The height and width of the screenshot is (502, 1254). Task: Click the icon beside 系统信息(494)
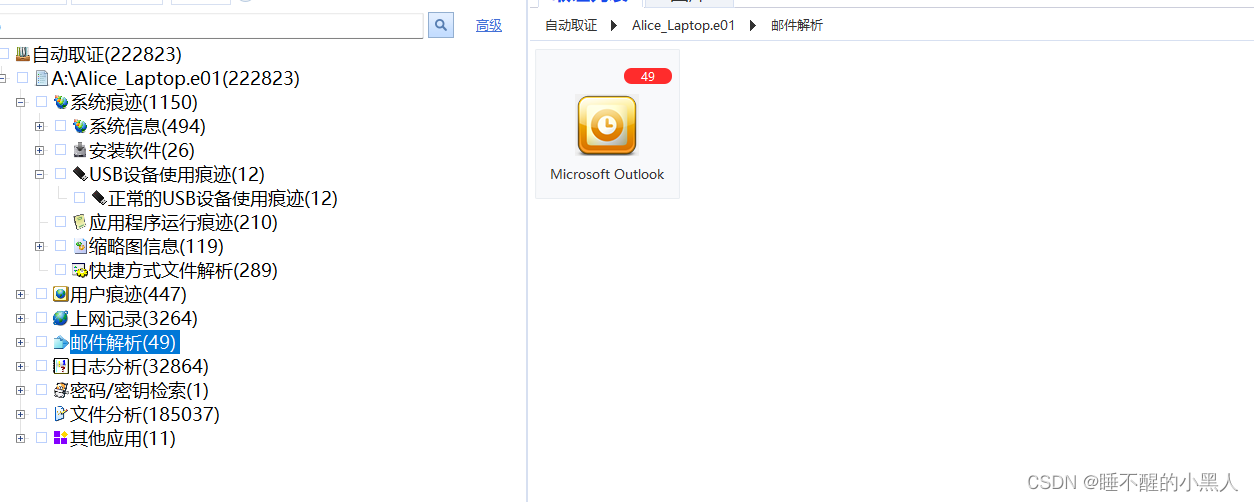[80, 126]
